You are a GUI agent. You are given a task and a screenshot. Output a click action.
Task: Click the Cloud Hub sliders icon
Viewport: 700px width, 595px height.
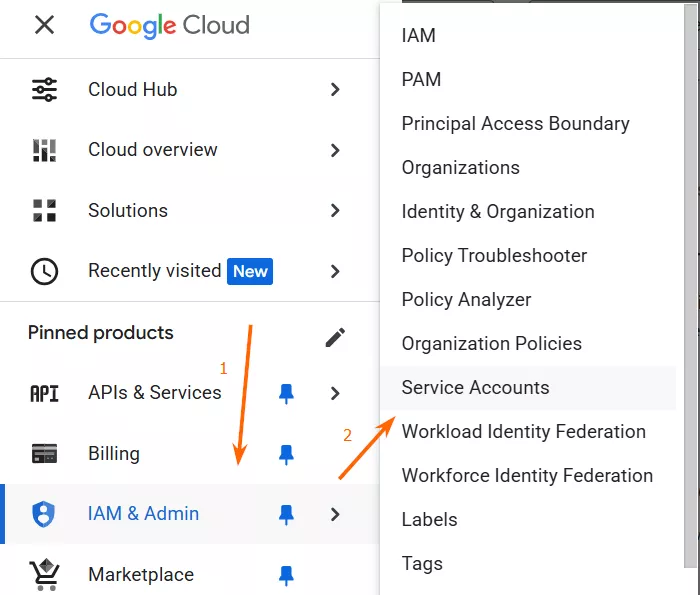(44, 90)
